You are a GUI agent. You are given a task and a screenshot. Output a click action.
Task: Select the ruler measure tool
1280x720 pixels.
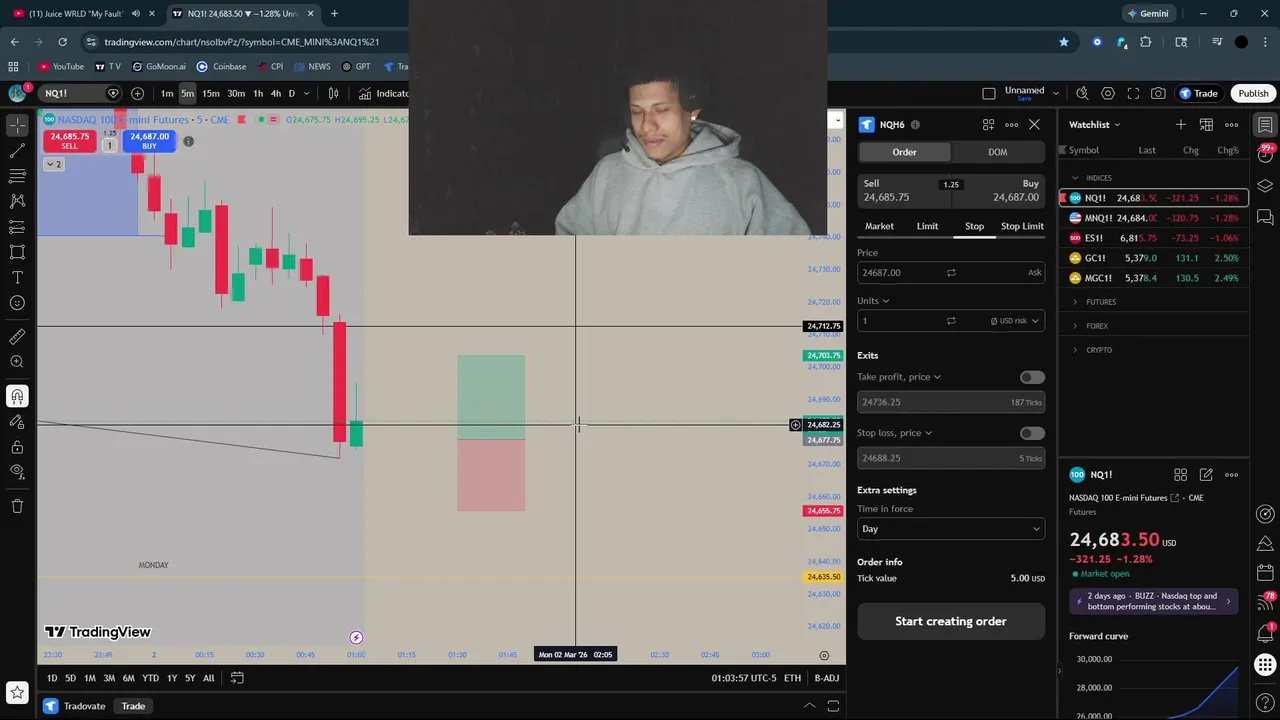coord(17,337)
